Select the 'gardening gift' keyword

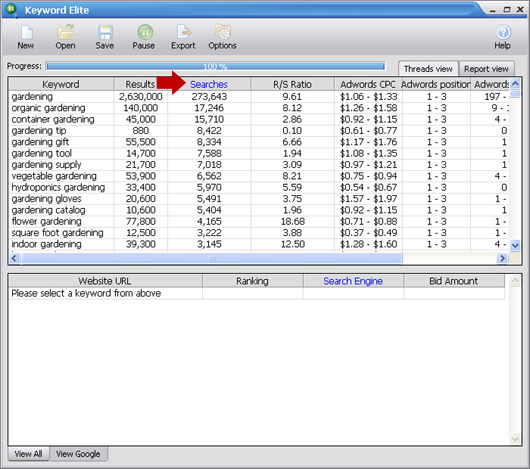pos(40,142)
